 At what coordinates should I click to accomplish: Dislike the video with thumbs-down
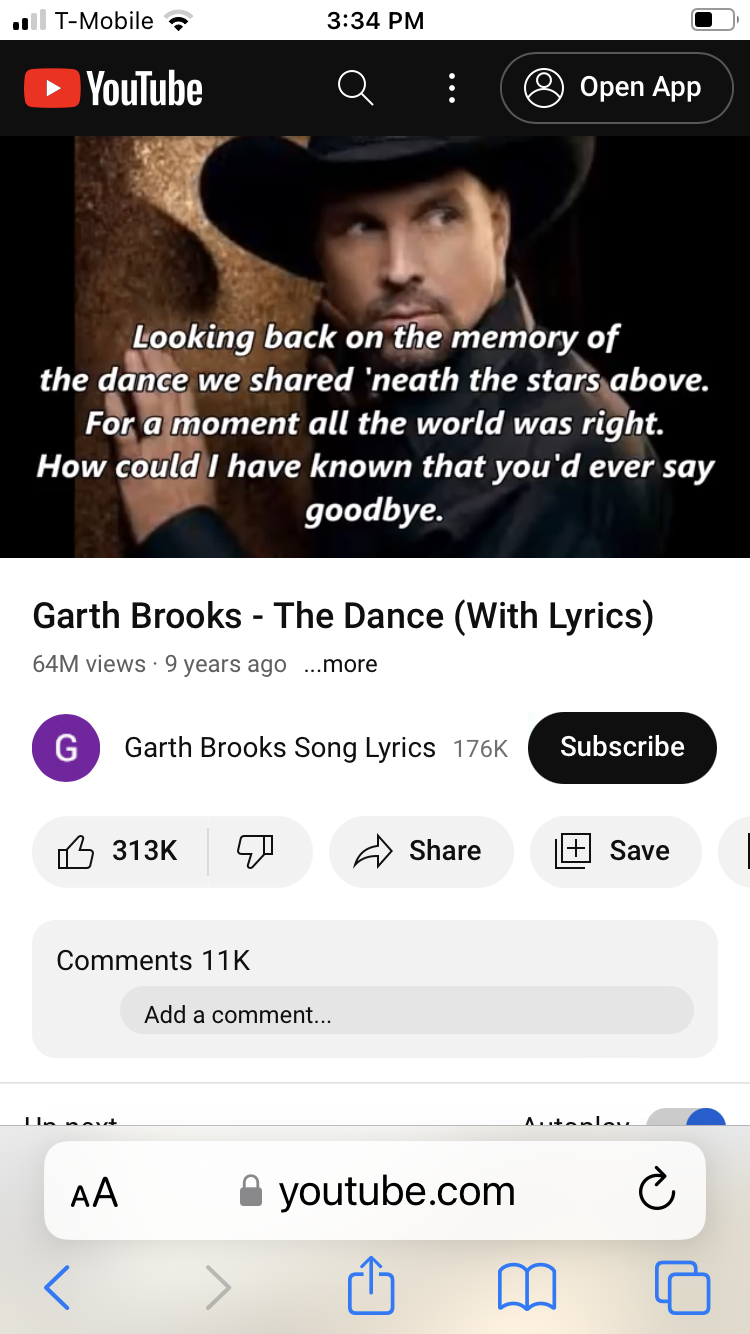pyautogui.click(x=256, y=851)
